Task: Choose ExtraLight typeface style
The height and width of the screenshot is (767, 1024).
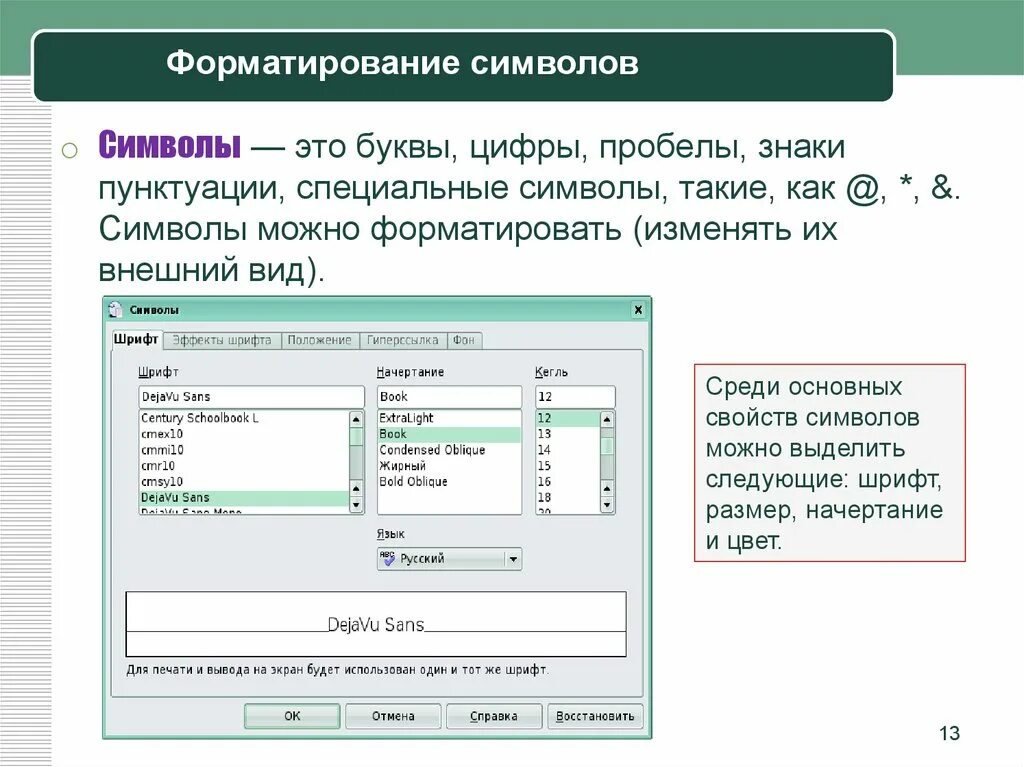Action: [x=449, y=418]
